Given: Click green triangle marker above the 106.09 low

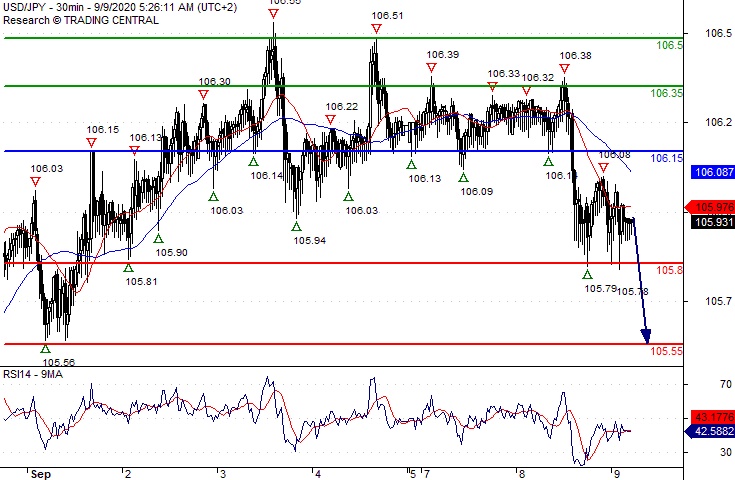Looking at the screenshot, I should pos(463,177).
